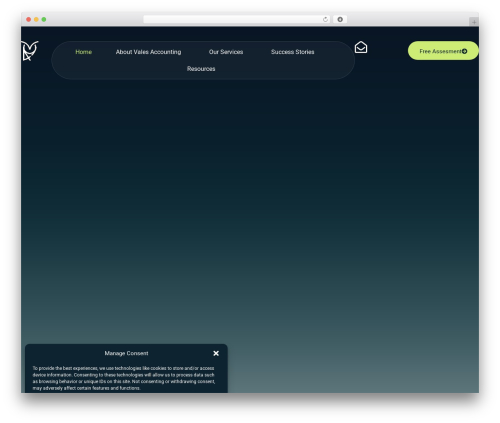500x423 pixels.
Task: Click the Manage Consent heading
Action: pyautogui.click(x=126, y=353)
